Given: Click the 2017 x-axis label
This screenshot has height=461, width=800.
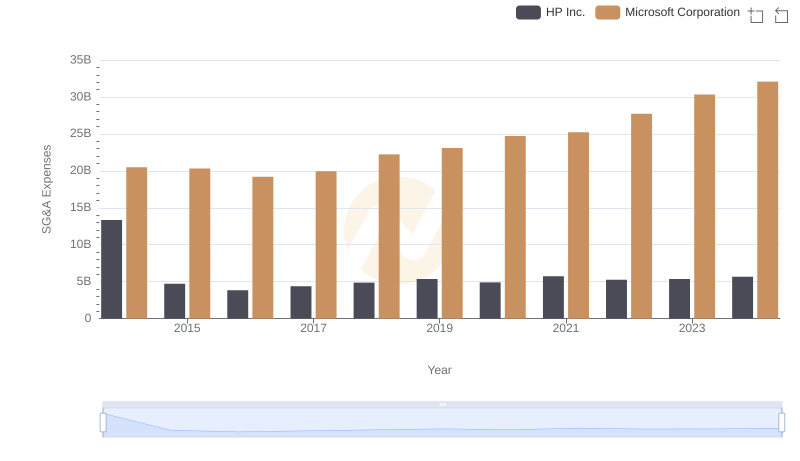Looking at the screenshot, I should (313, 328).
